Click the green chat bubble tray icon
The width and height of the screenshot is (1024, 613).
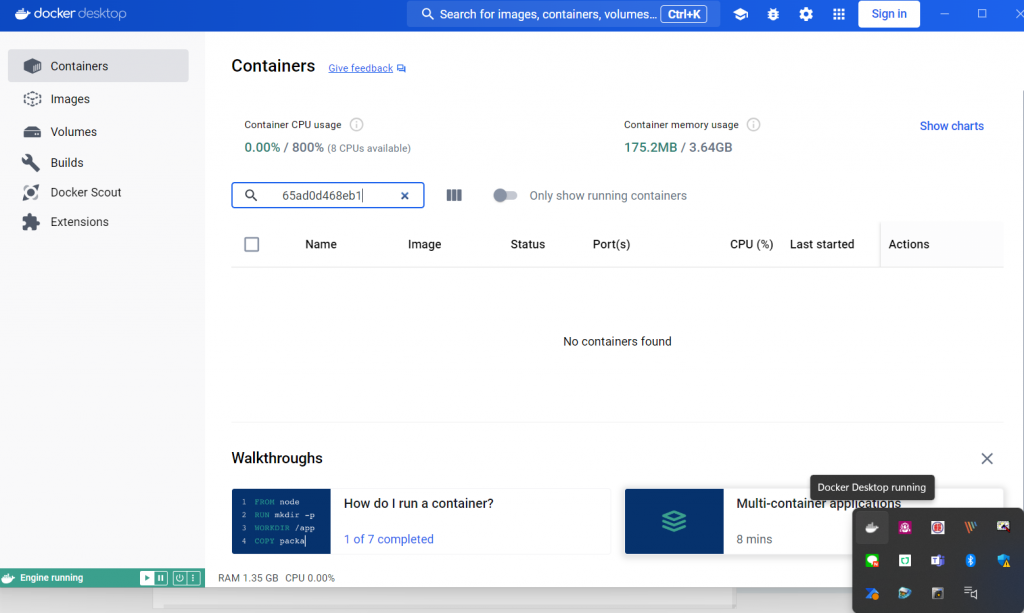tap(872, 560)
